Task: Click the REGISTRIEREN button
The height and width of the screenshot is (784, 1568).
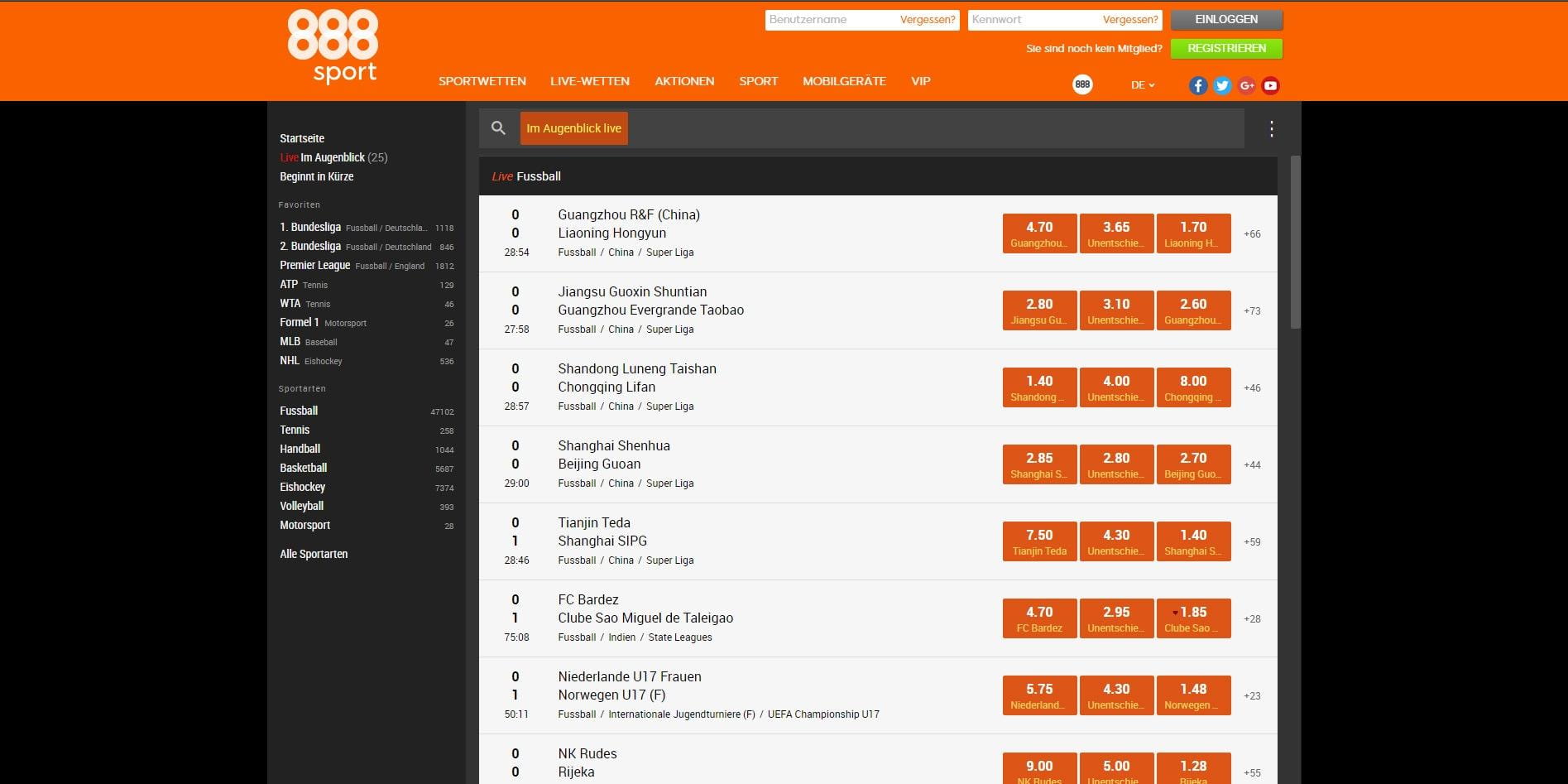Action: (x=1226, y=49)
